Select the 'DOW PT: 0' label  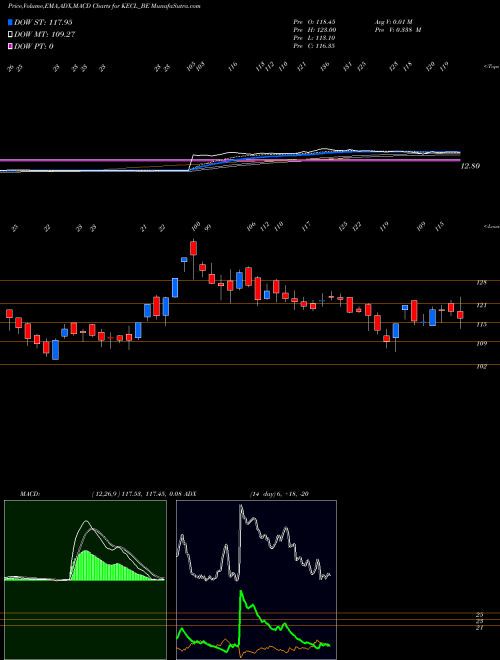[x=34, y=46]
